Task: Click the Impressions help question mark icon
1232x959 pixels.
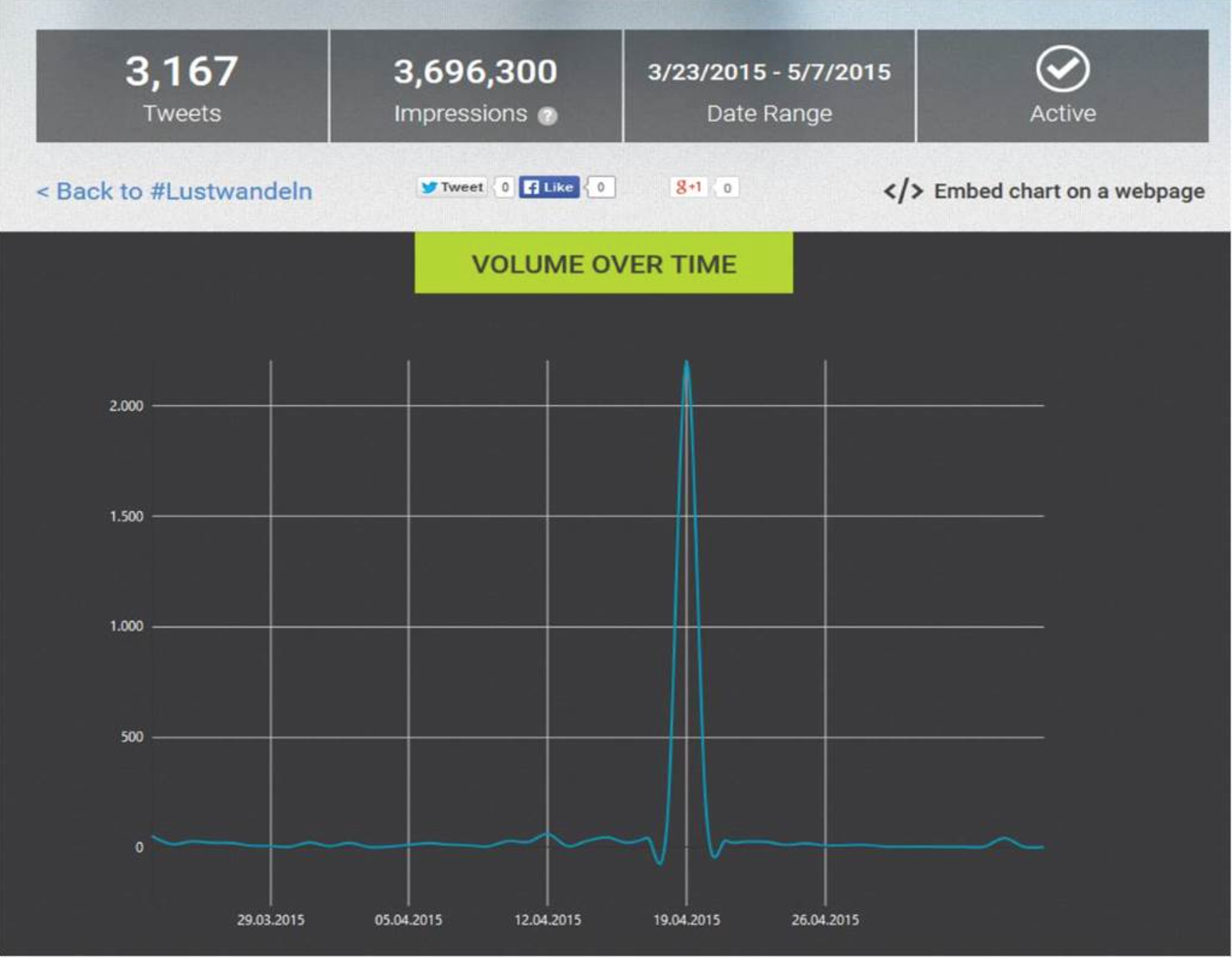Action: [547, 115]
